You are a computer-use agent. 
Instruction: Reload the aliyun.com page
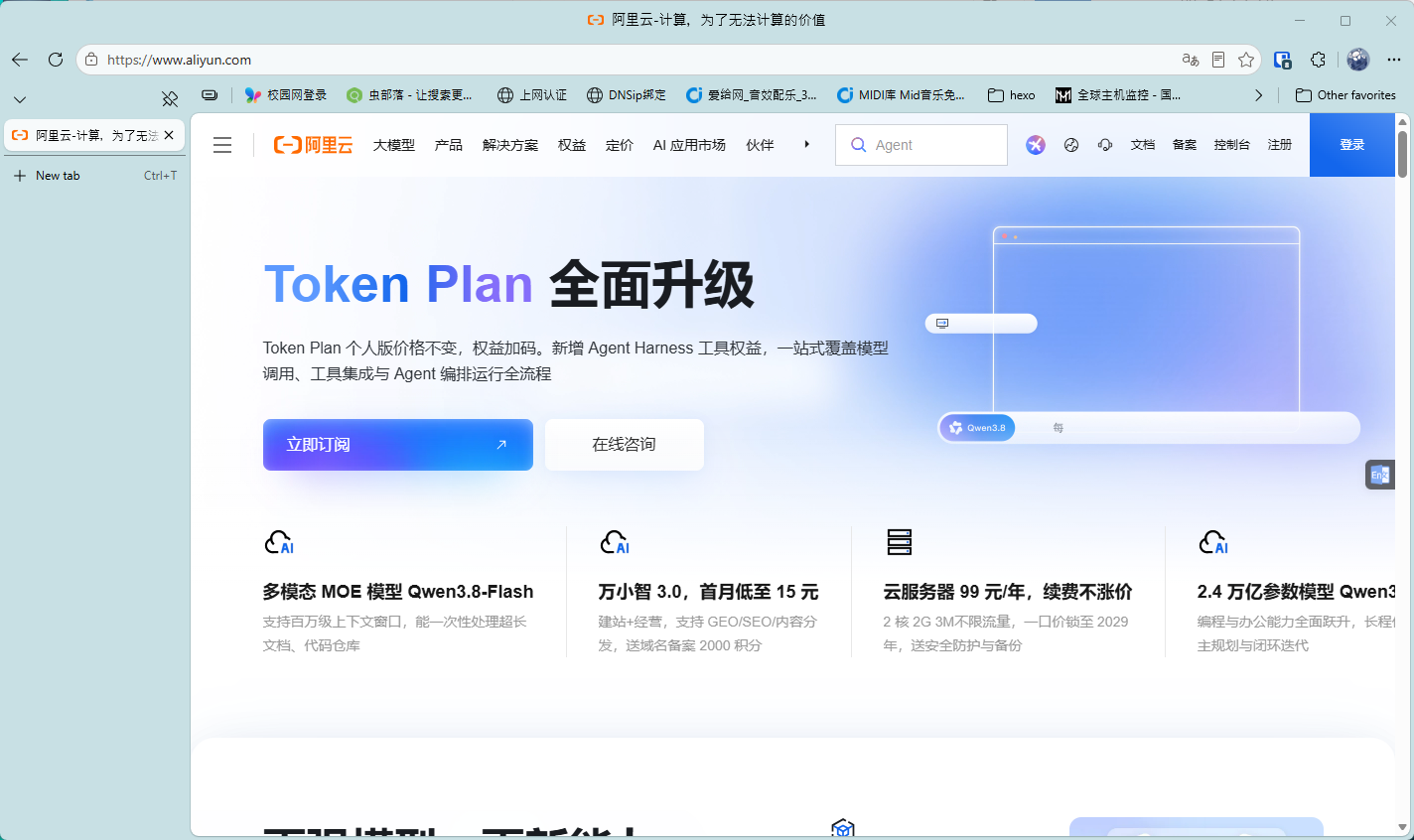pos(56,60)
